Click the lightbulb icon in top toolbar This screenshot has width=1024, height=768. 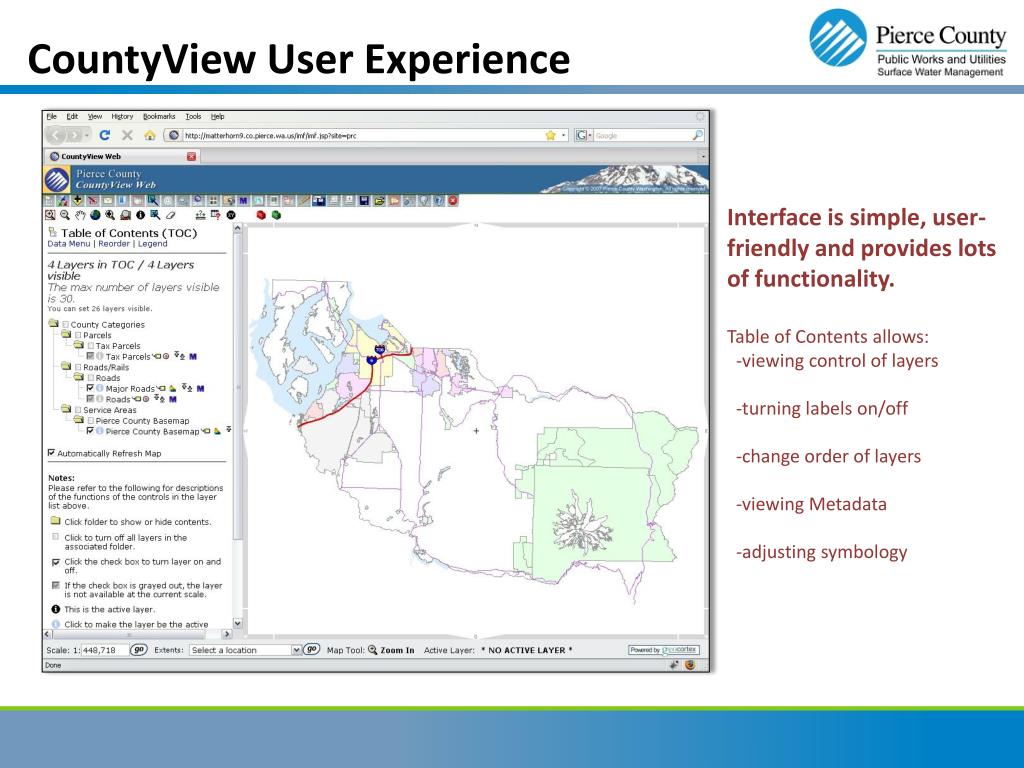tap(424, 200)
